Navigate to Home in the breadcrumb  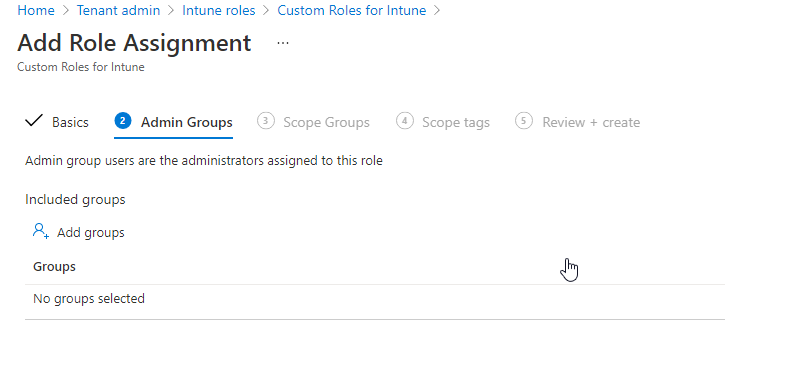click(36, 10)
